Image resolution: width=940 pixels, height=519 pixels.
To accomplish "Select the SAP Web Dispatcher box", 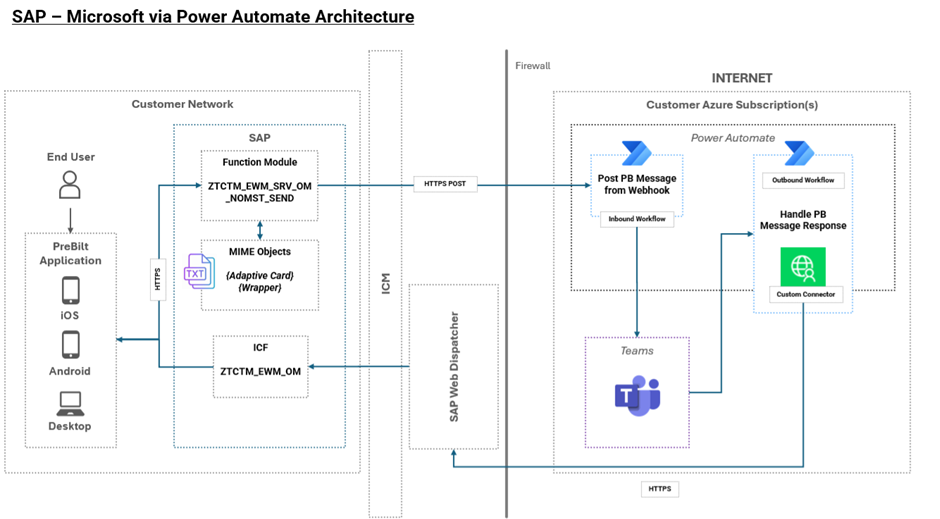I will 453,366.
